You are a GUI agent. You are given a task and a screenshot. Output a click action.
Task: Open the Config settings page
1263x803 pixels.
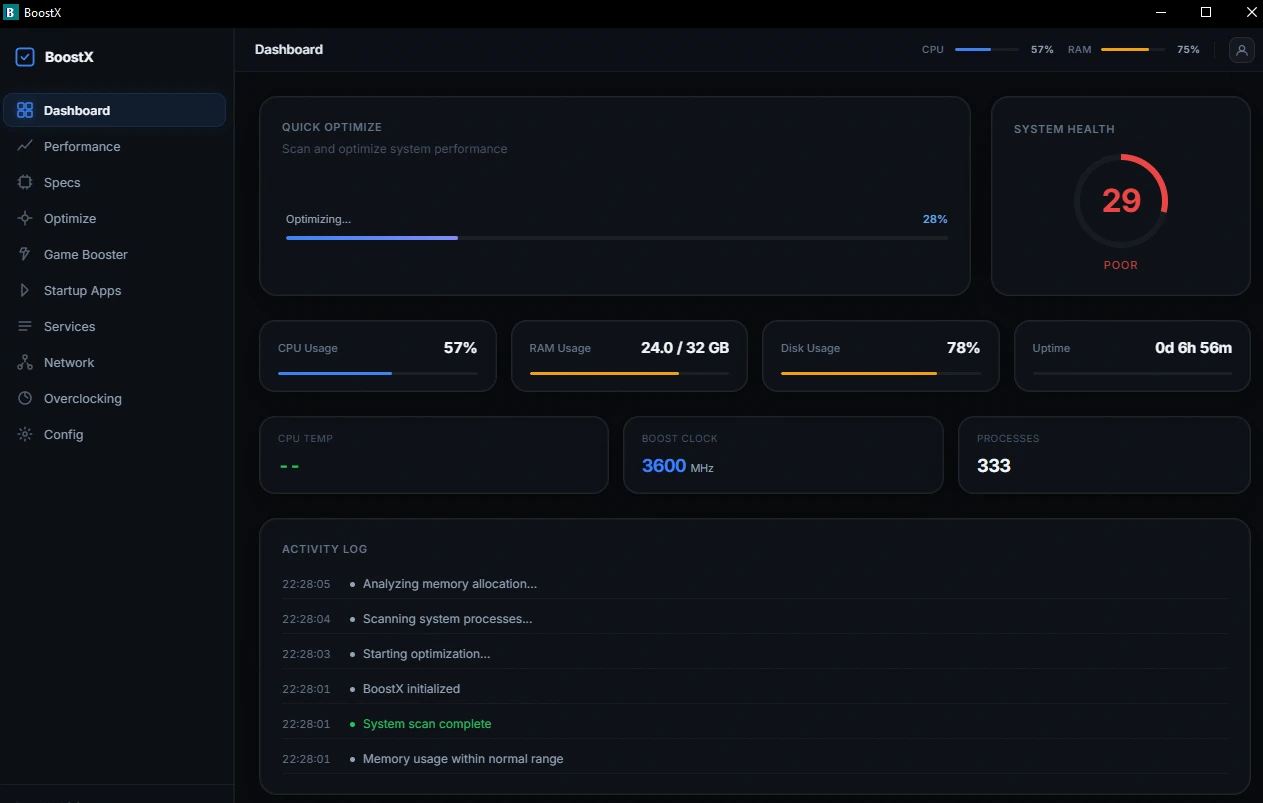(114, 434)
